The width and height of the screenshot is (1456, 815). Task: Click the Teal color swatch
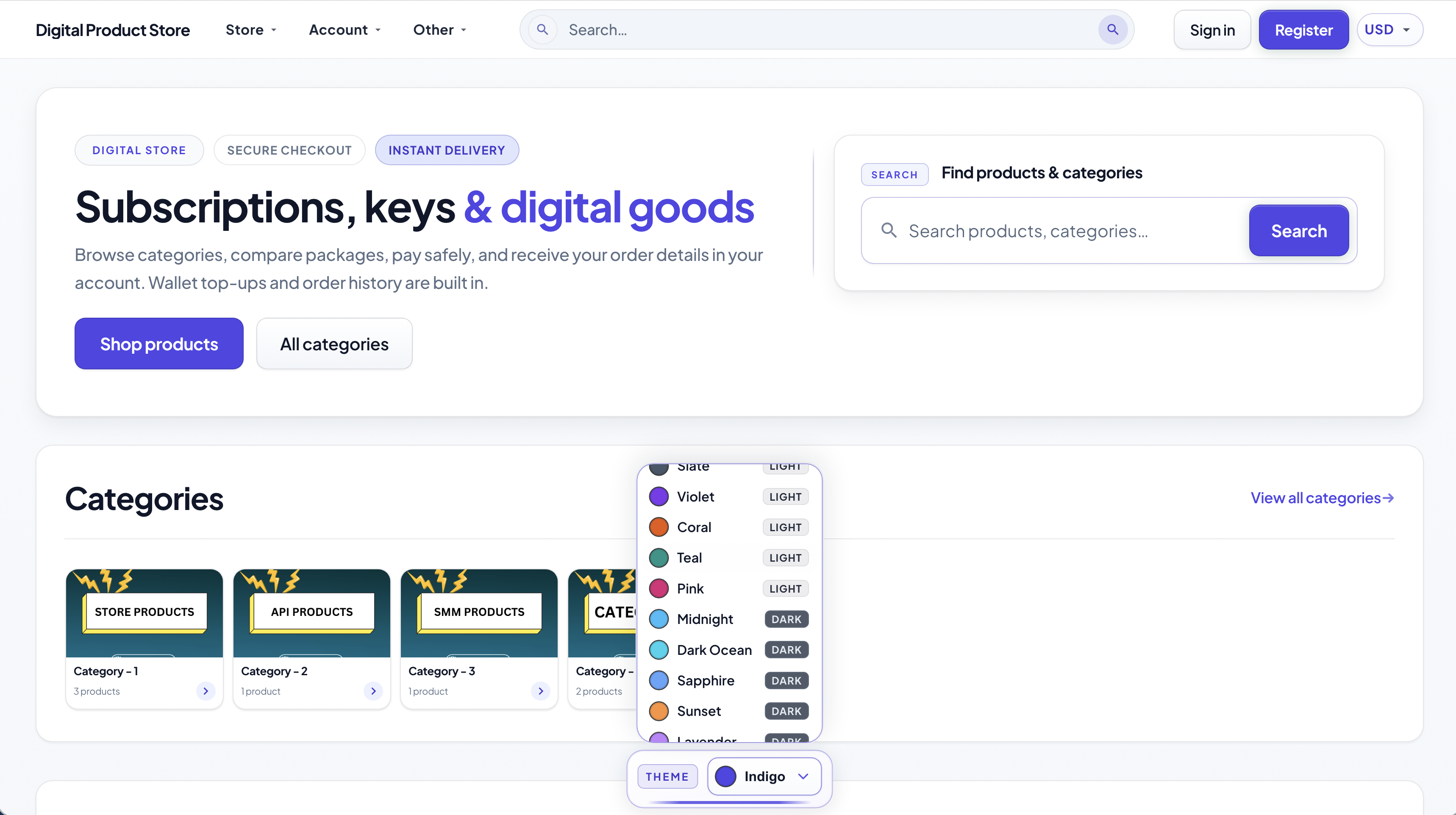(659, 558)
